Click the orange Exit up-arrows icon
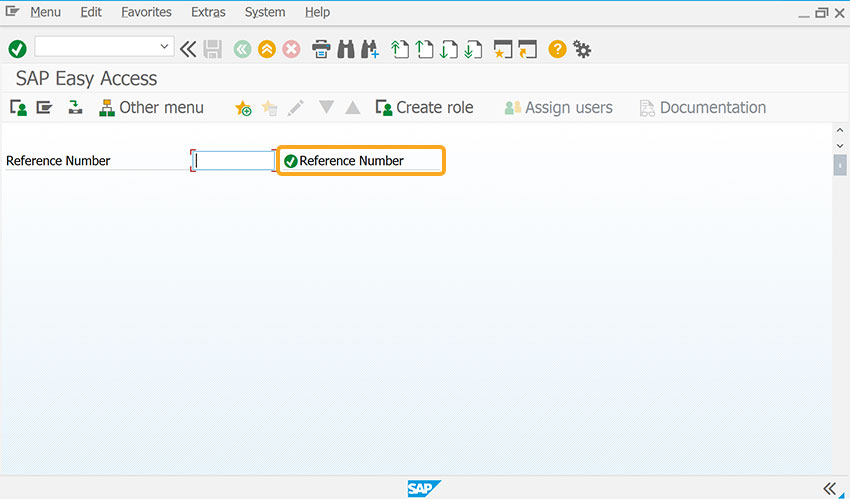The height and width of the screenshot is (500, 850). pyautogui.click(x=267, y=49)
